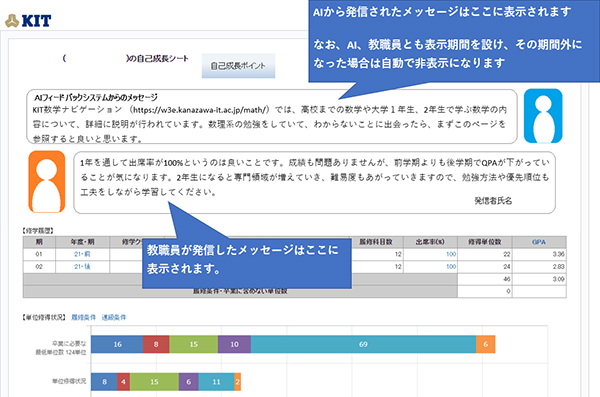Click the 履修科目数 column header

(376, 242)
